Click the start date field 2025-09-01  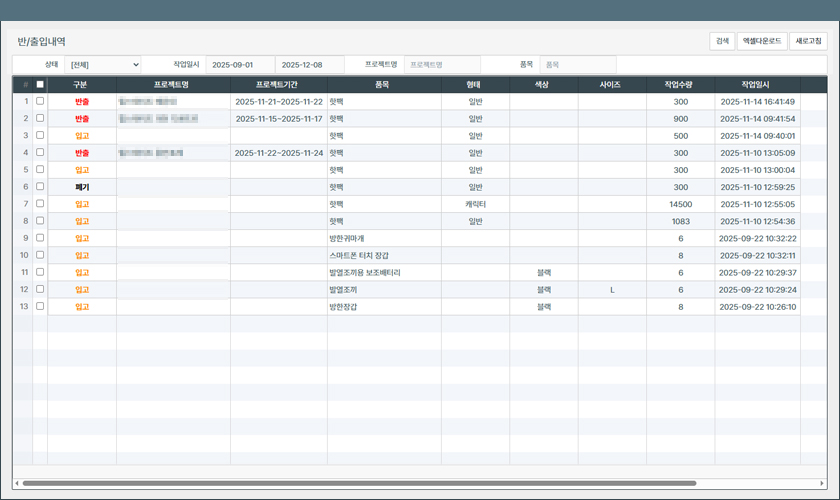pos(239,65)
